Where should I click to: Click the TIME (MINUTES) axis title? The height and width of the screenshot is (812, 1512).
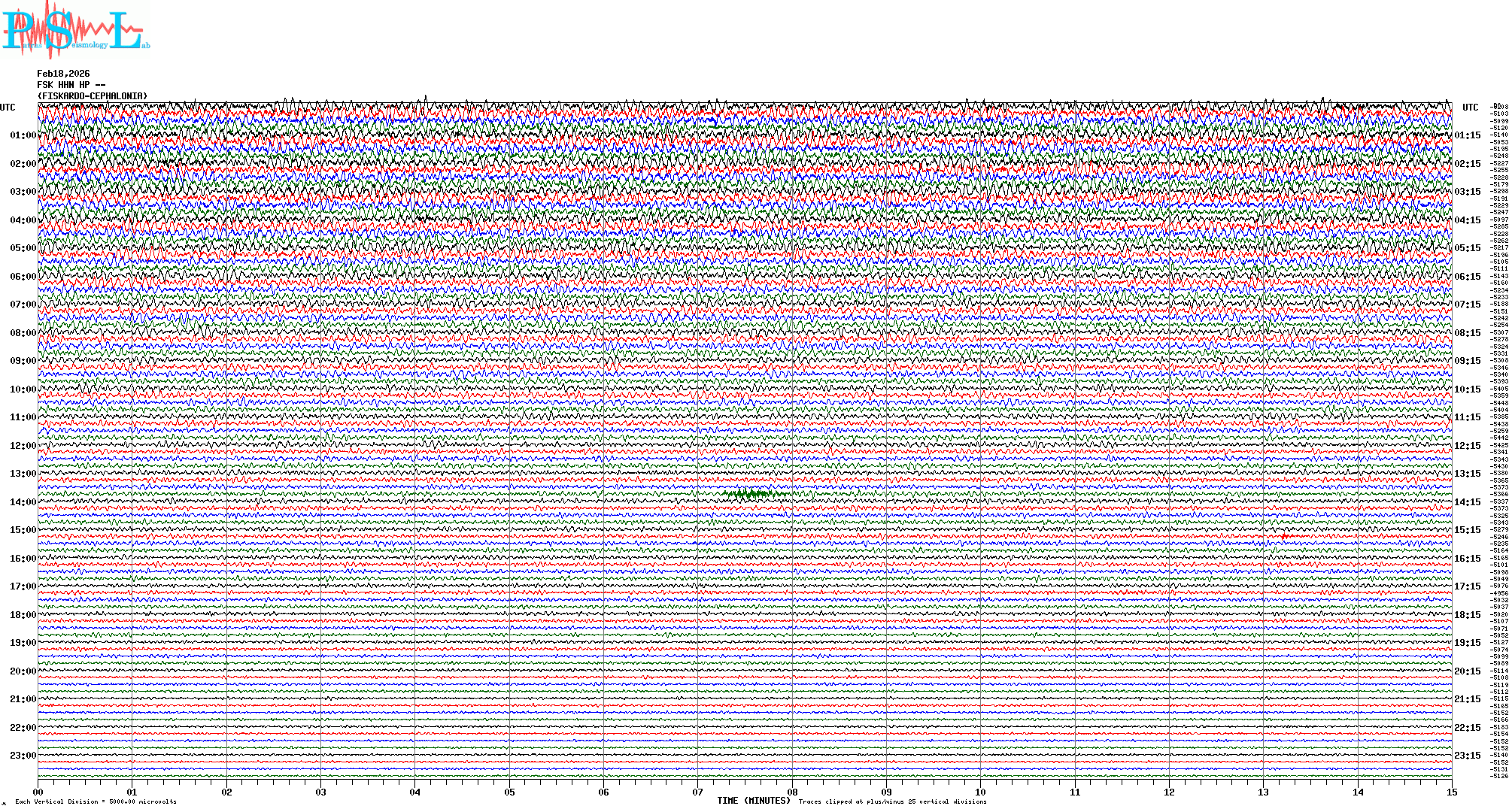coord(754,801)
